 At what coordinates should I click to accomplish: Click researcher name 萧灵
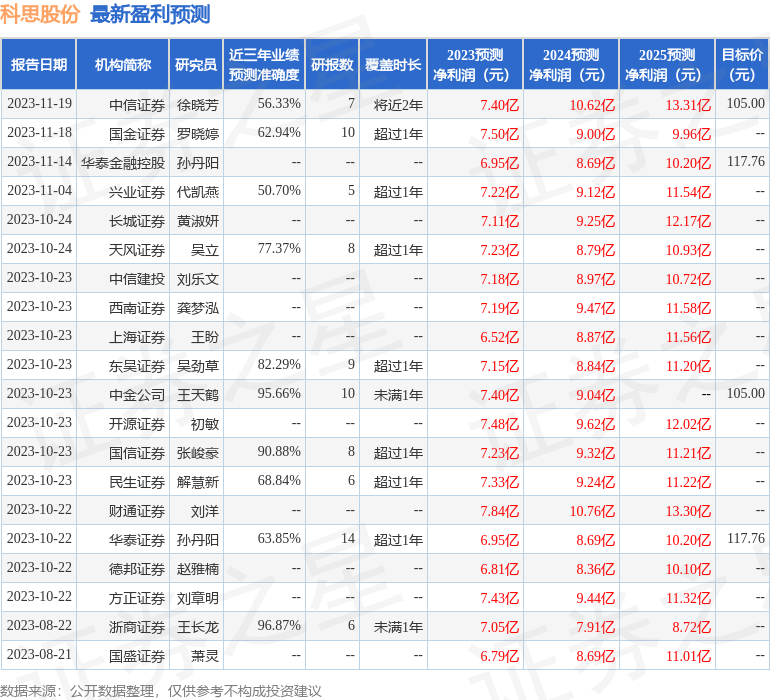[x=205, y=656]
